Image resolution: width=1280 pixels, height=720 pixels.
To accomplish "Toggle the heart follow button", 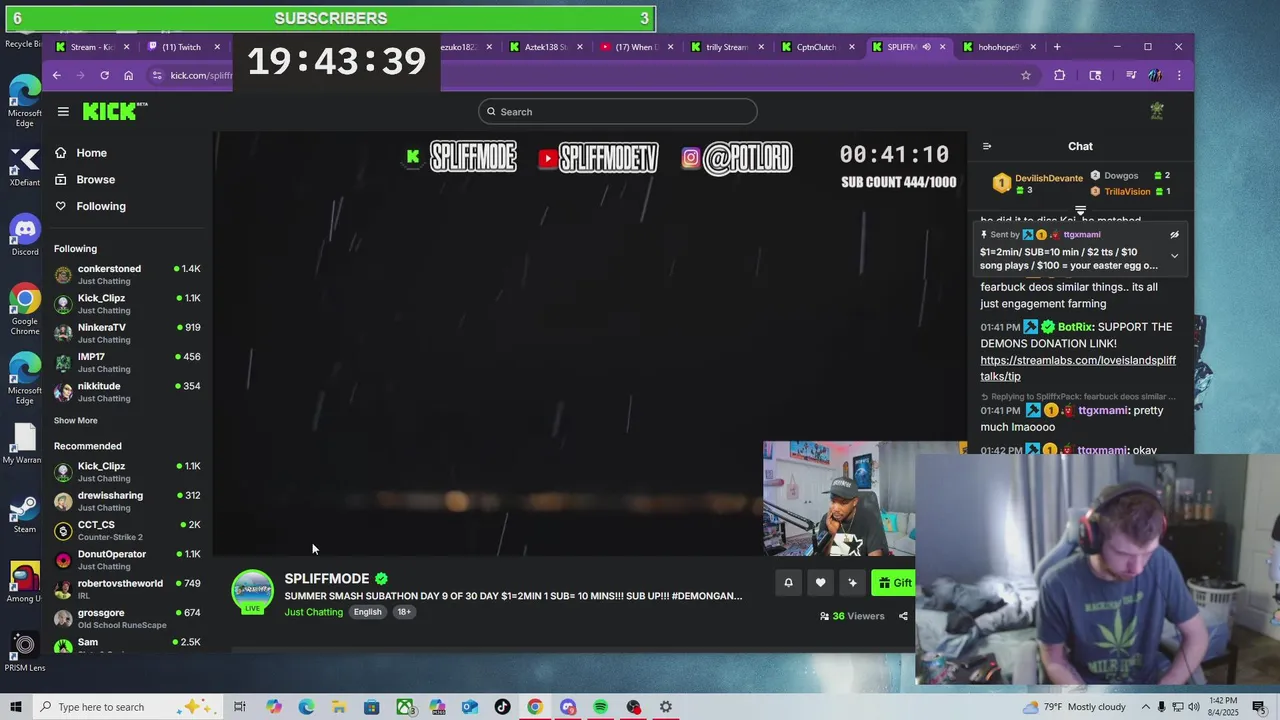I will click(x=820, y=583).
